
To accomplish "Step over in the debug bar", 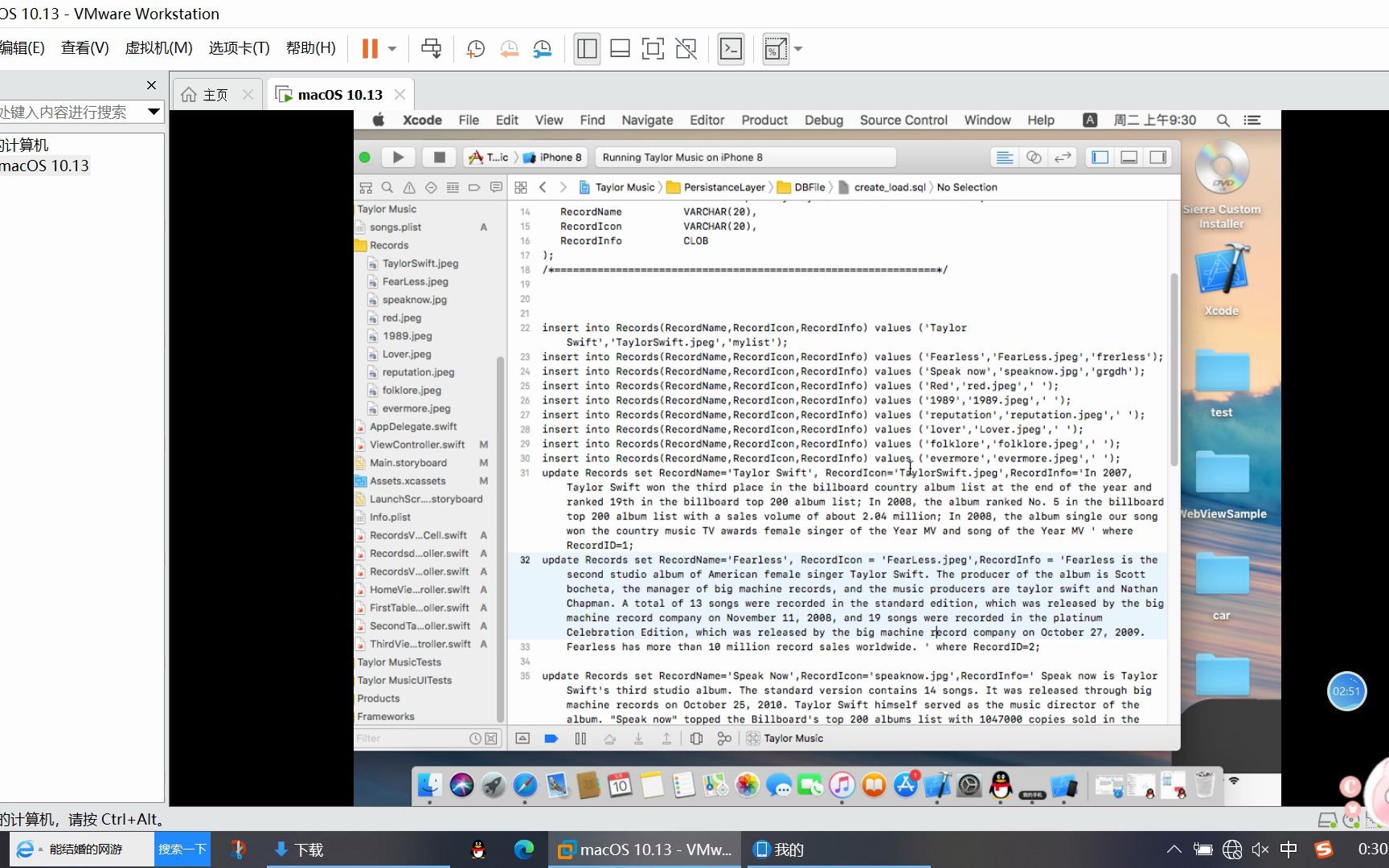I will coord(609,739).
